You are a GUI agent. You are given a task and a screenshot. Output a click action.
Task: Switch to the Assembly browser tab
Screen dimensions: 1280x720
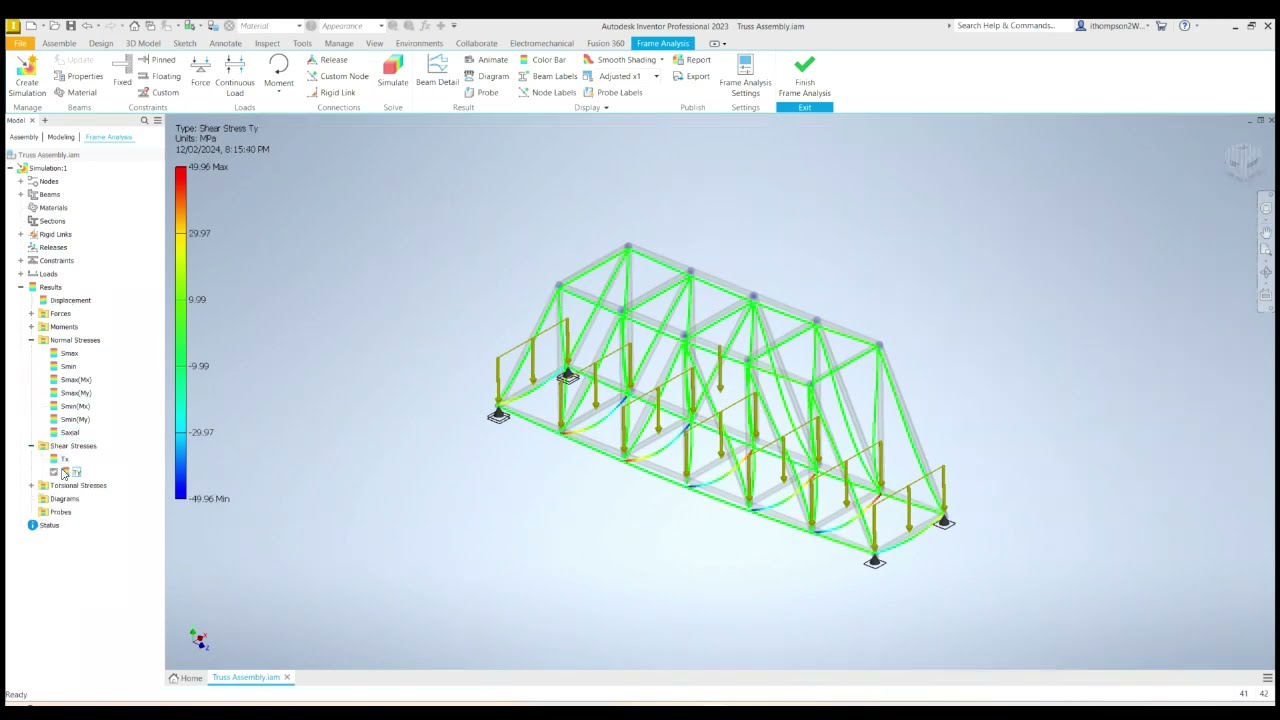(24, 137)
